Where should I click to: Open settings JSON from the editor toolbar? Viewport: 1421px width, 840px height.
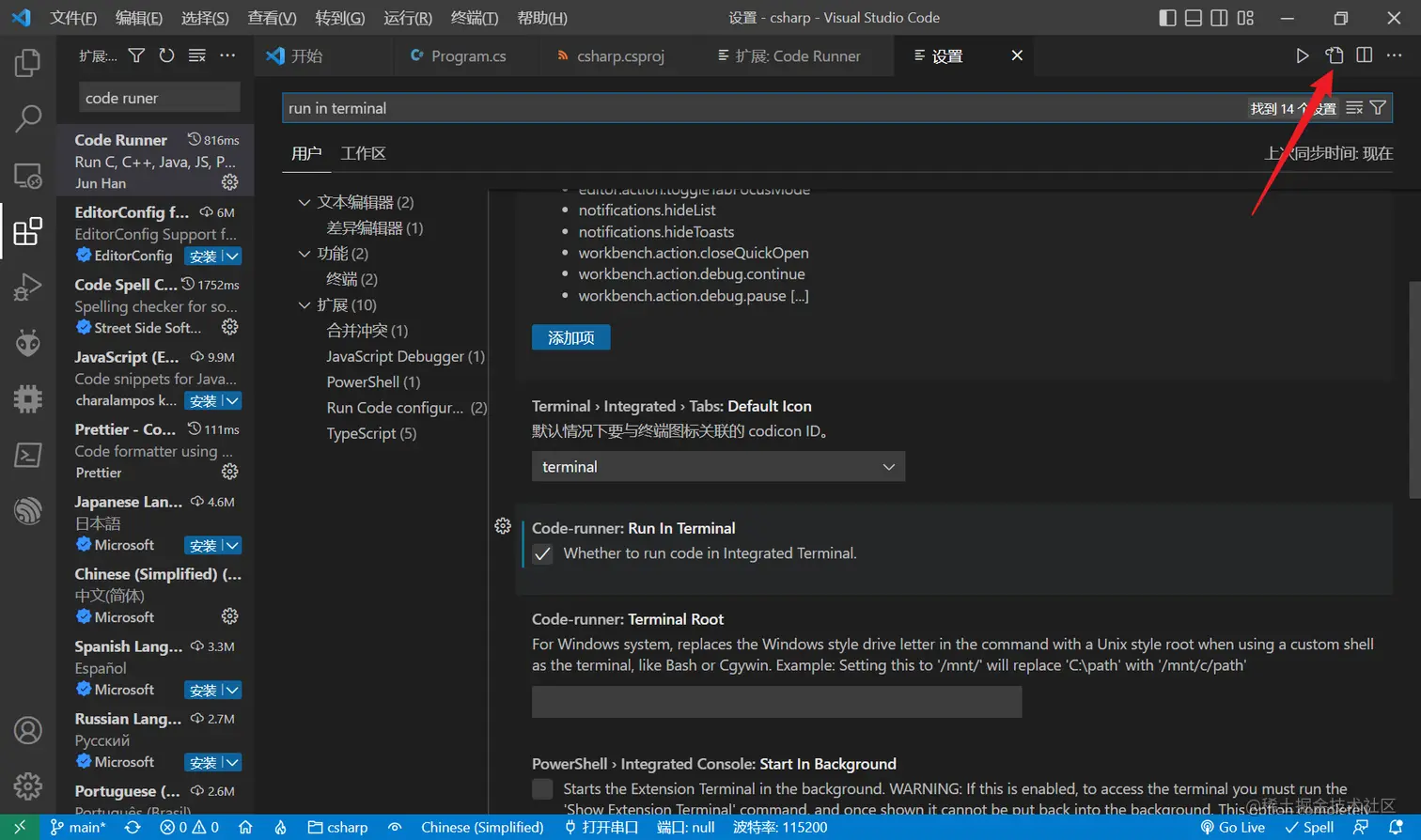[x=1335, y=56]
